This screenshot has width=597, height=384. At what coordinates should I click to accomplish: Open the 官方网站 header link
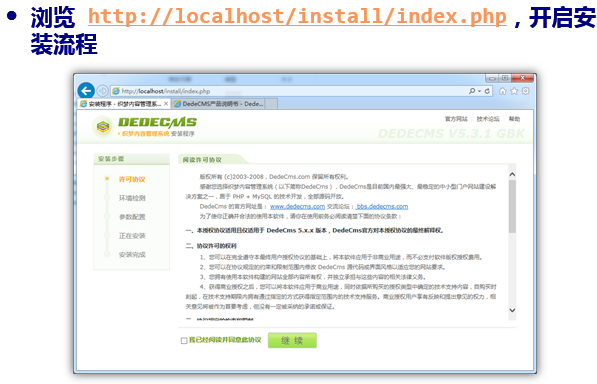point(456,119)
